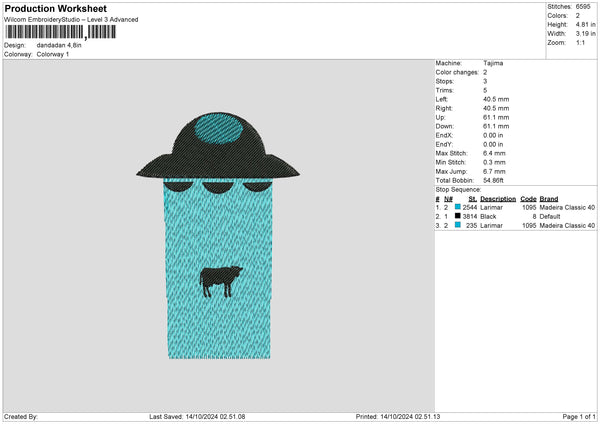Viewport: 600px width, 424px height.
Task: Click the 'Description' column header
Action: pos(498,199)
